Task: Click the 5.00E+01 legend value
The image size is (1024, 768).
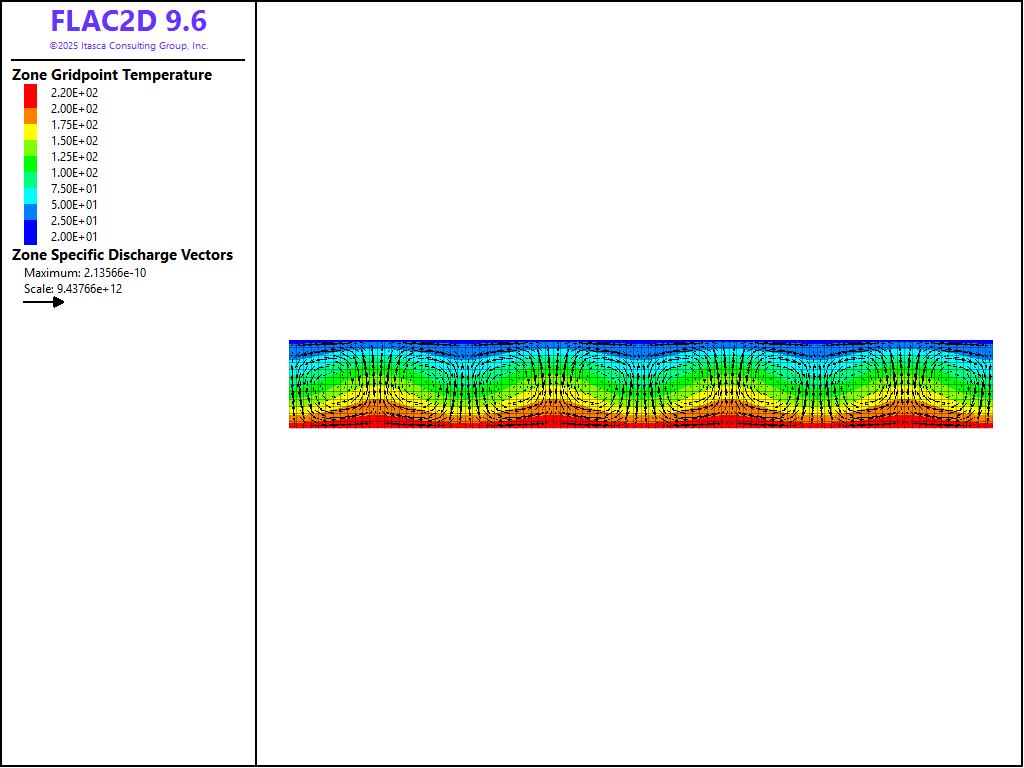Action: click(74, 205)
